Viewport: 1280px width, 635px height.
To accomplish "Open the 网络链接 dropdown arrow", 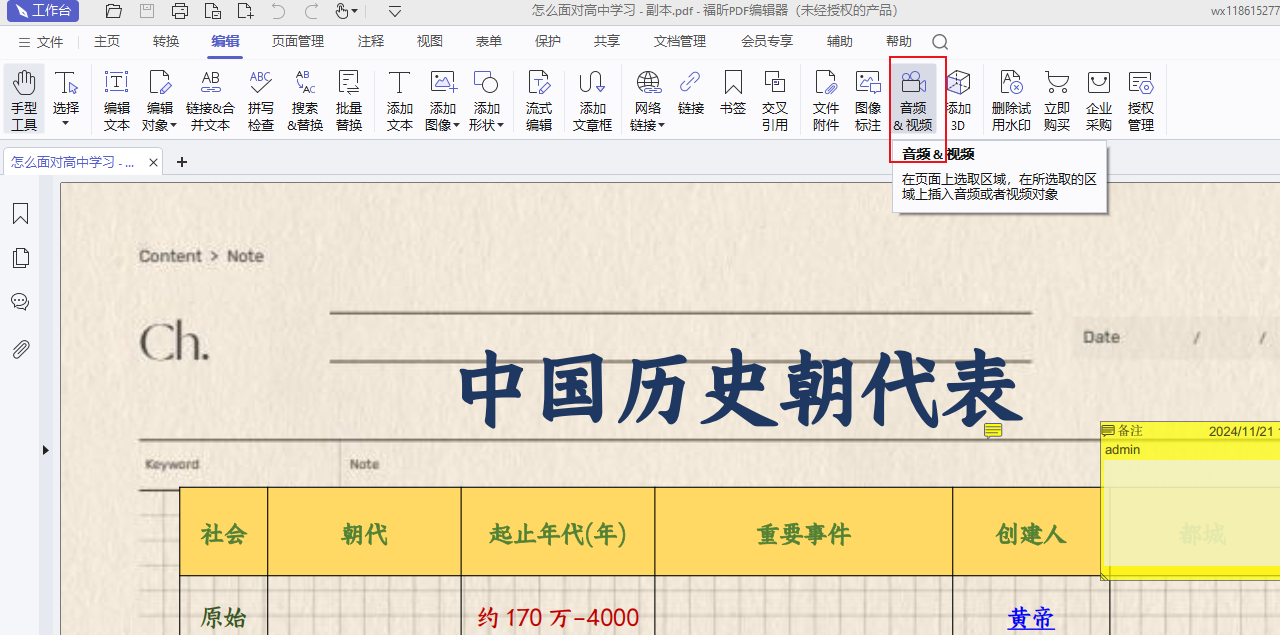I will (x=661, y=126).
